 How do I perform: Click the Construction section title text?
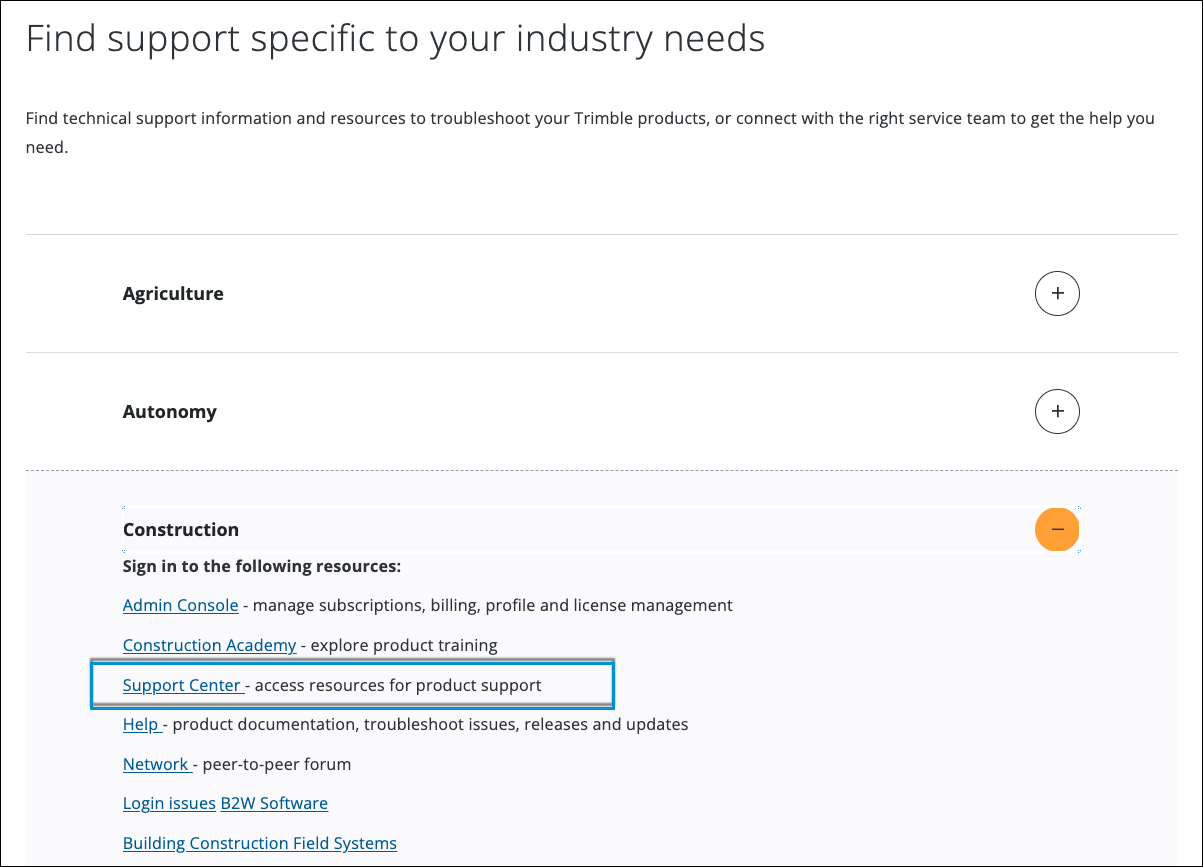[181, 530]
